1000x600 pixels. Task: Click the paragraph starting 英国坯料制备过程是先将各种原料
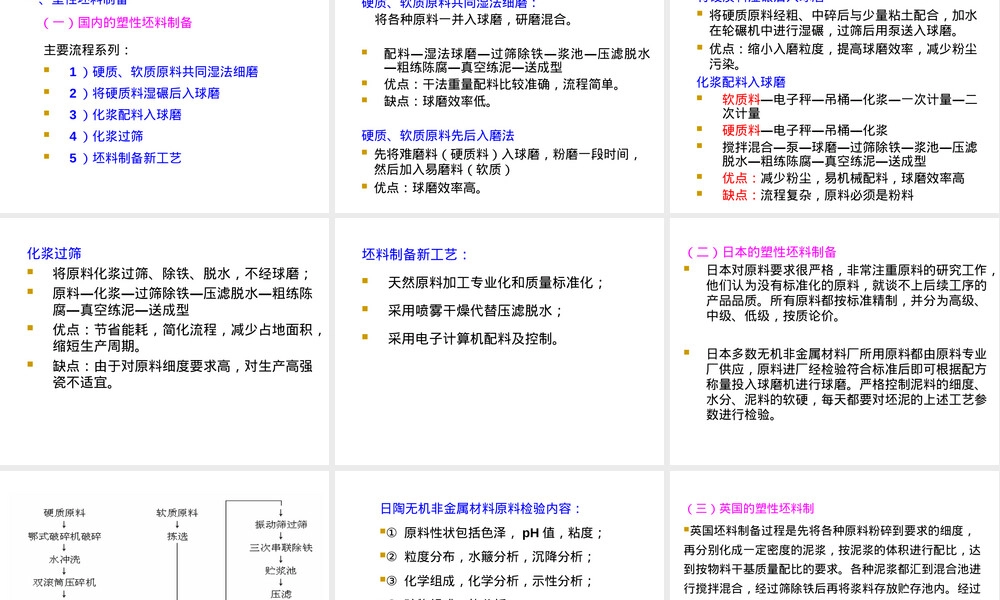click(832, 561)
